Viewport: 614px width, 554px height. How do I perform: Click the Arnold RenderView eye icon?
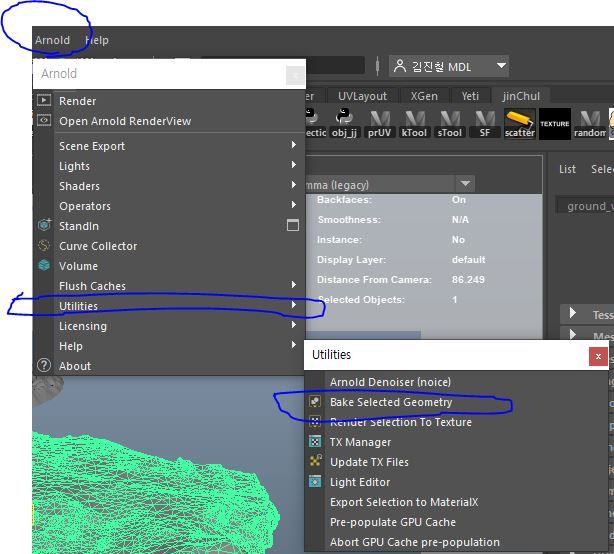[44, 120]
